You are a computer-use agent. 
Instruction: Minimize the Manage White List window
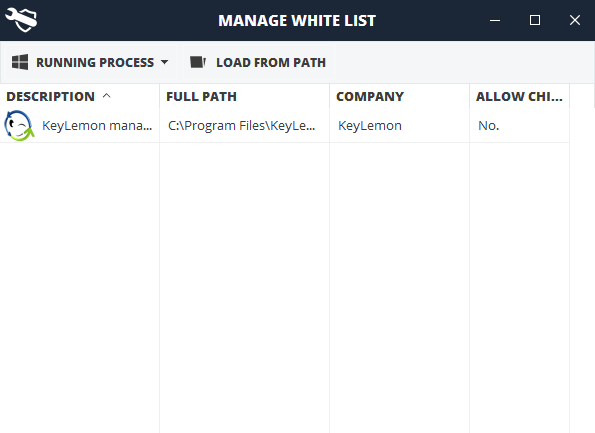pos(495,20)
